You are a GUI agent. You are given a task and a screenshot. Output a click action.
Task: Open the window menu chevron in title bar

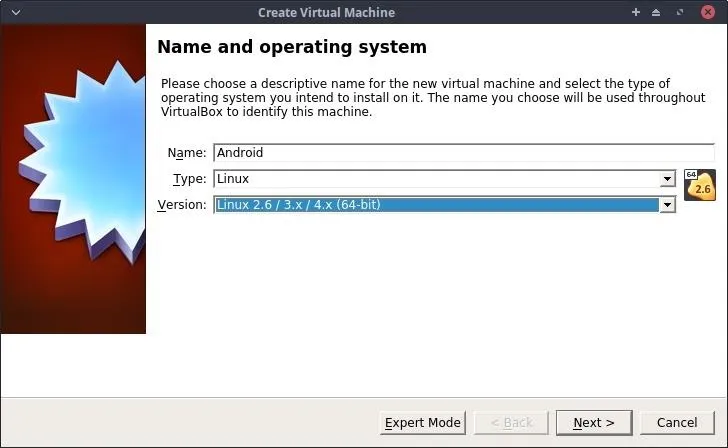[x=16, y=12]
